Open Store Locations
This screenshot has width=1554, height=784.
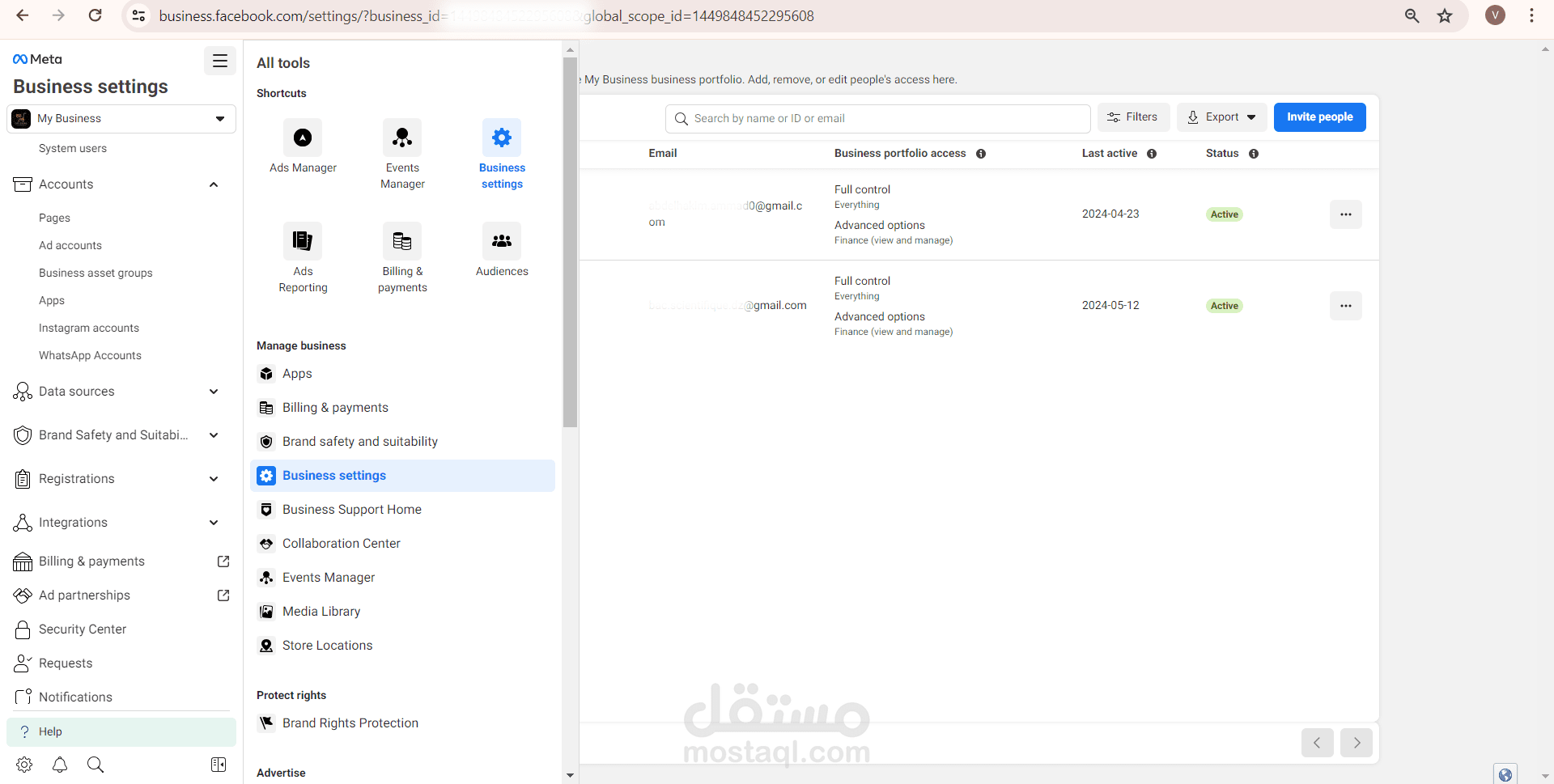pos(402,646)
